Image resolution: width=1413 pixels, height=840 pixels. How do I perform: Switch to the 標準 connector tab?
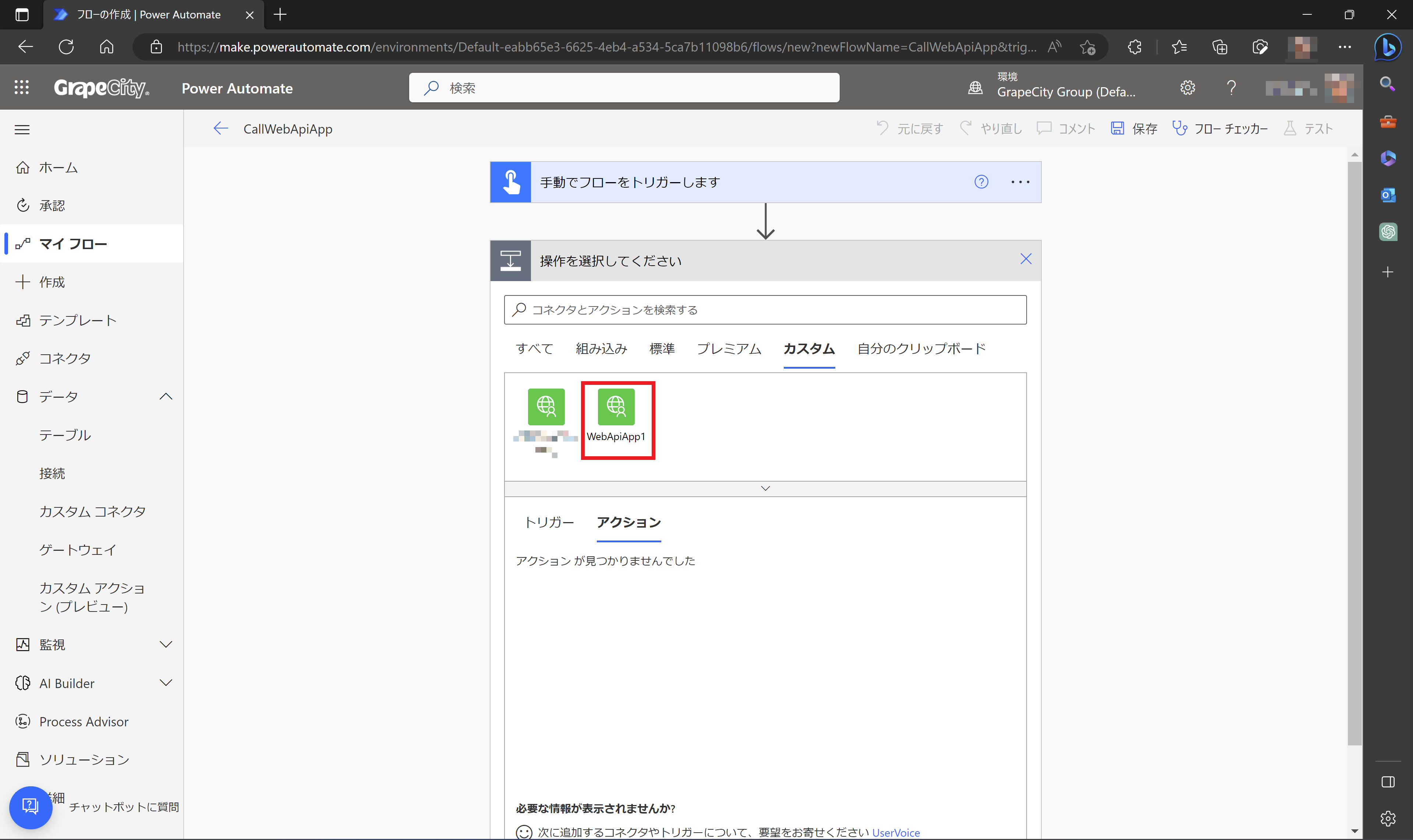pos(662,349)
